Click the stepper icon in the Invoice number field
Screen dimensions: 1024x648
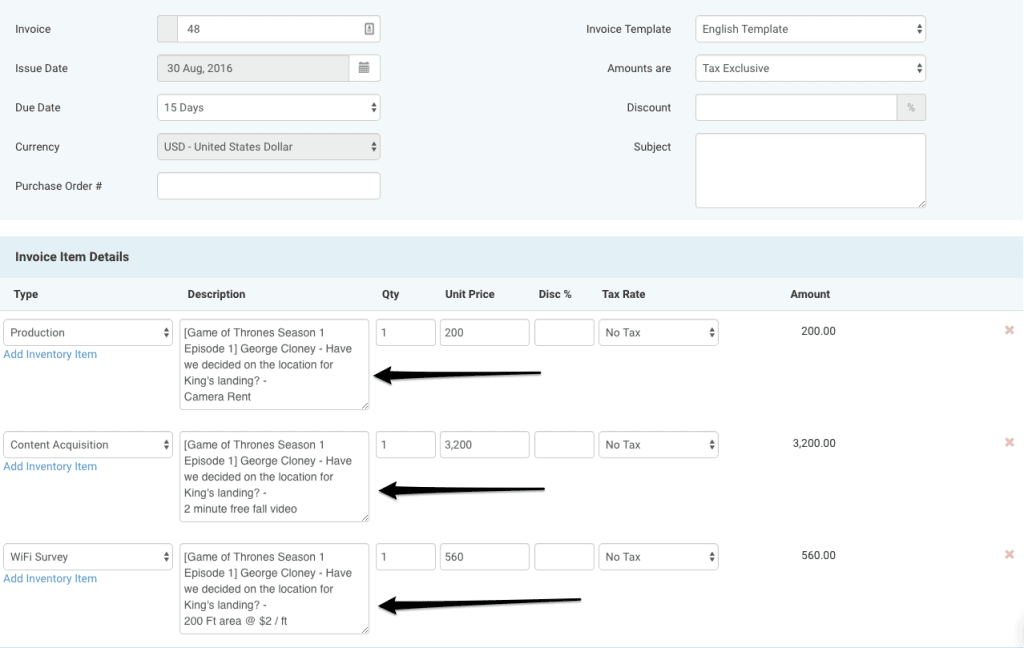369,28
